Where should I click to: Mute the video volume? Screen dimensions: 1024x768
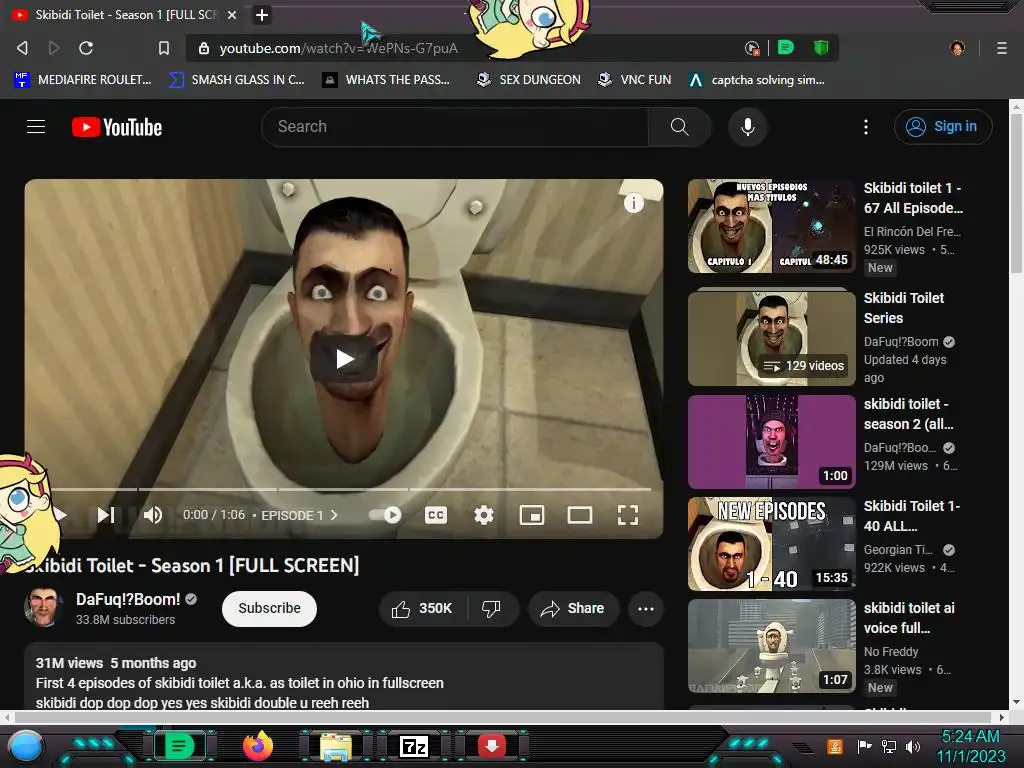pyautogui.click(x=153, y=515)
